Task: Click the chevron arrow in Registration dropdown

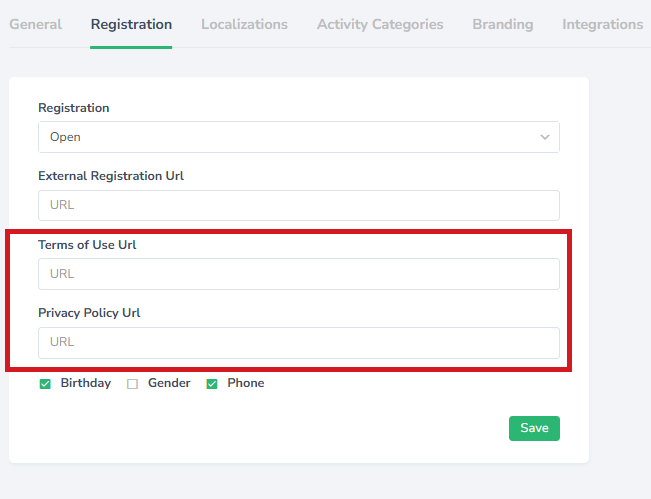Action: pyautogui.click(x=545, y=137)
